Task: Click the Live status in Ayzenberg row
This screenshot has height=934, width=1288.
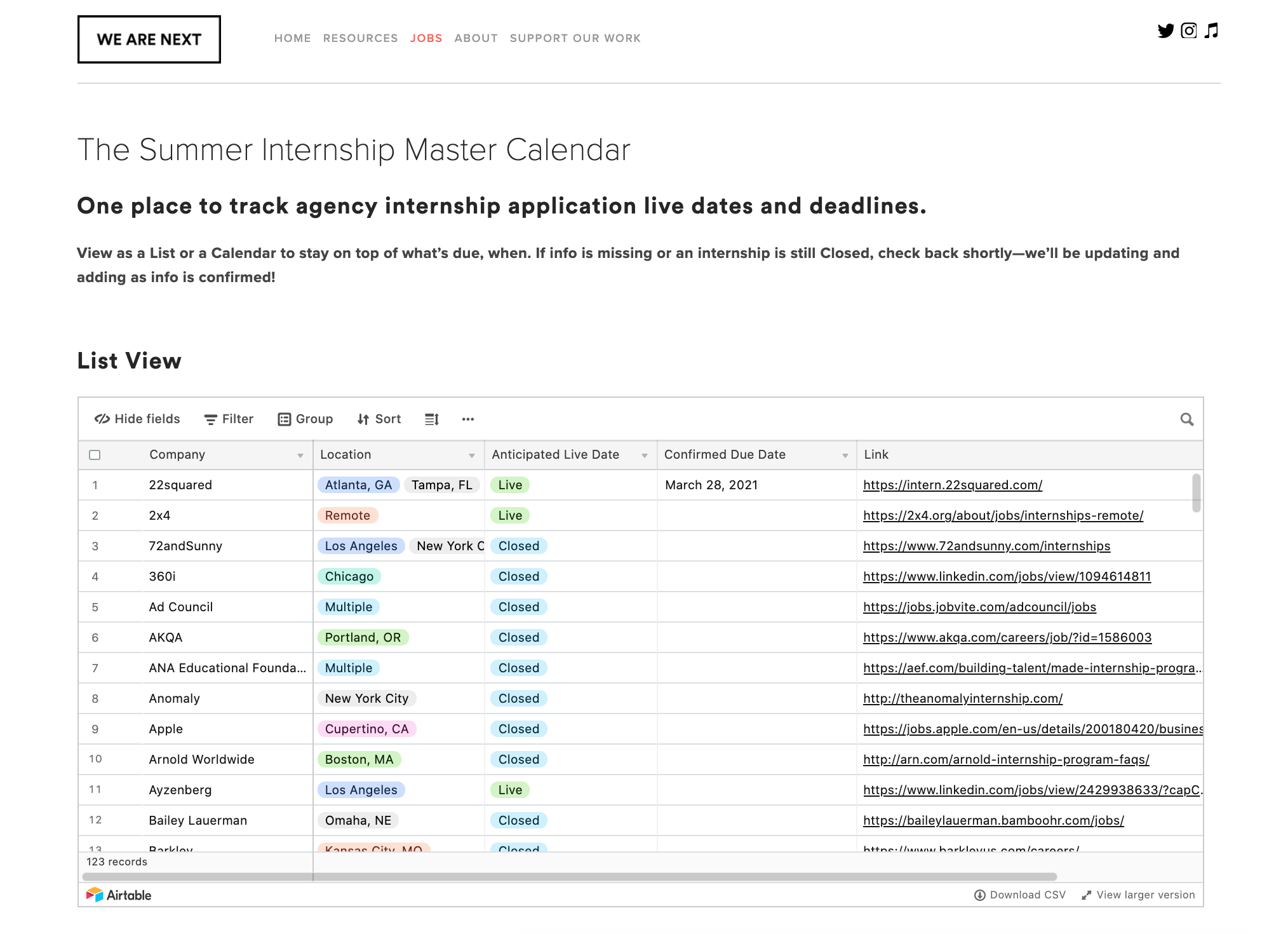Action: pos(510,790)
